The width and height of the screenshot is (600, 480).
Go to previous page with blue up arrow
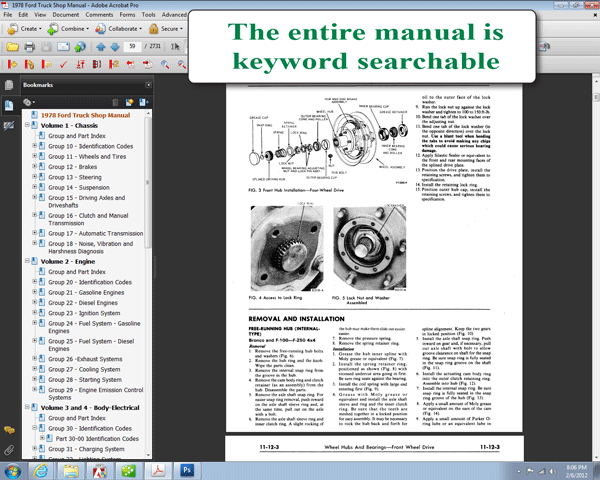[x=101, y=47]
